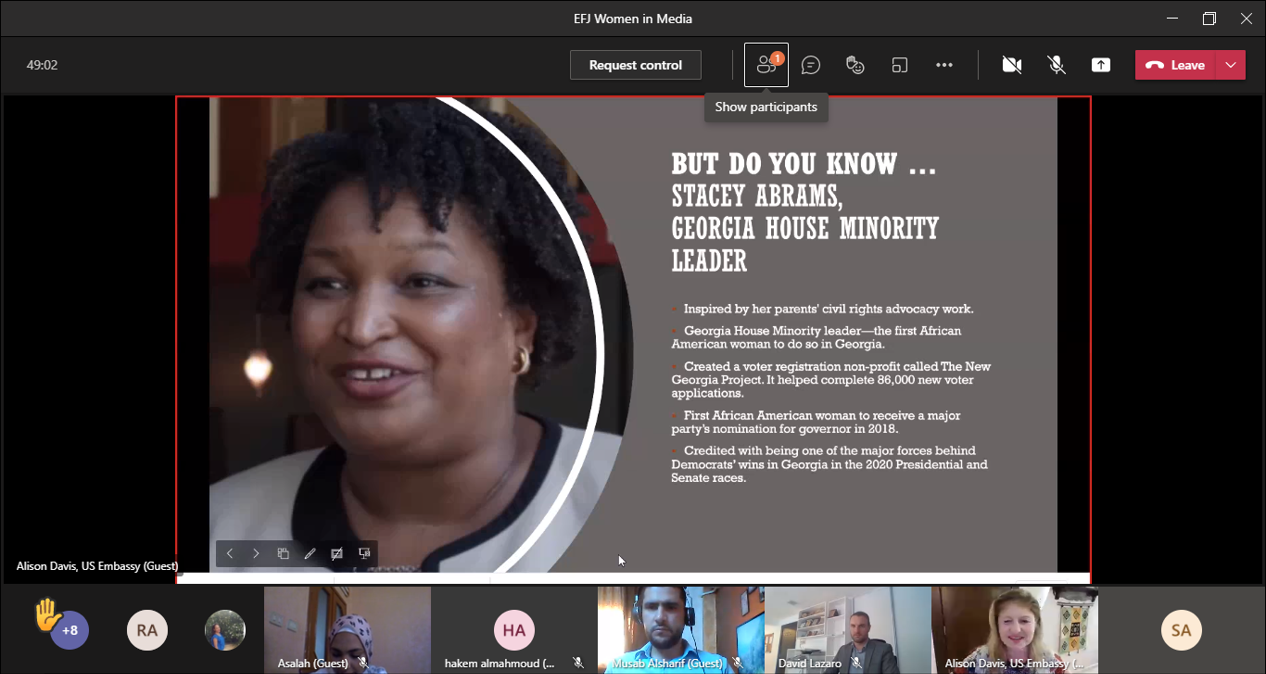Click the shared slide about Stacey Abrams
This screenshot has height=674, width=1266.
click(633, 335)
